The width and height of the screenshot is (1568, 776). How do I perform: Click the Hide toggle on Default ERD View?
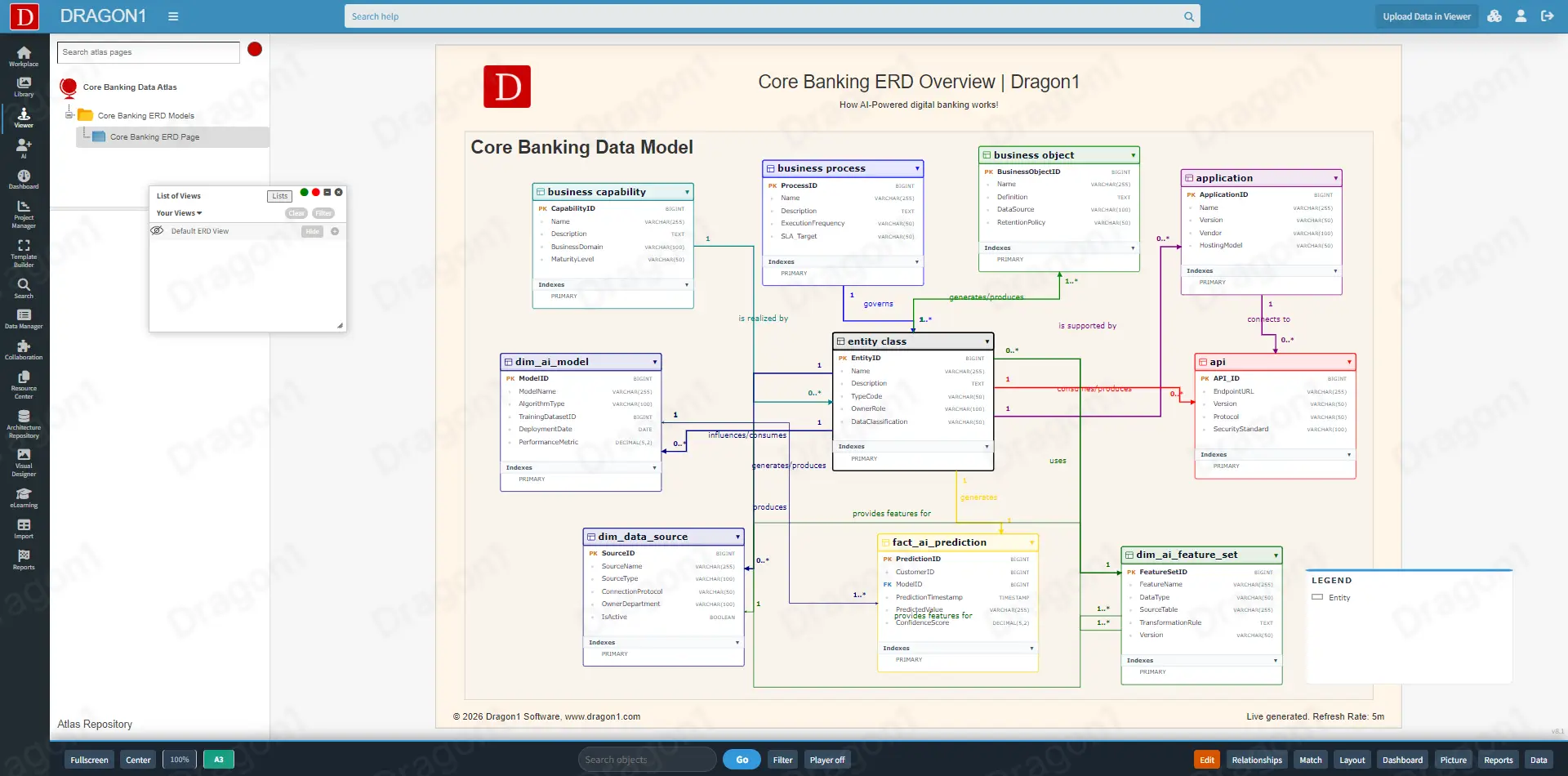coord(312,231)
